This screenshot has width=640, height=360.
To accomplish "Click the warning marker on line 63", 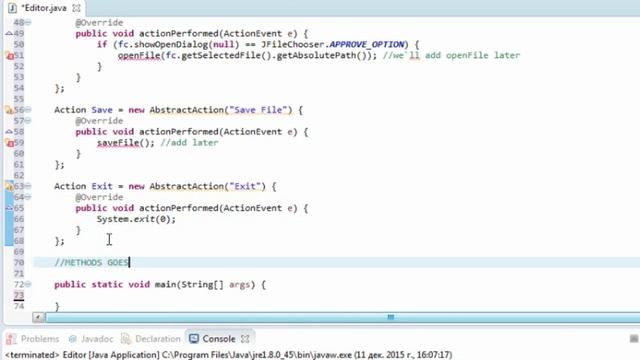I will pos(9,186).
